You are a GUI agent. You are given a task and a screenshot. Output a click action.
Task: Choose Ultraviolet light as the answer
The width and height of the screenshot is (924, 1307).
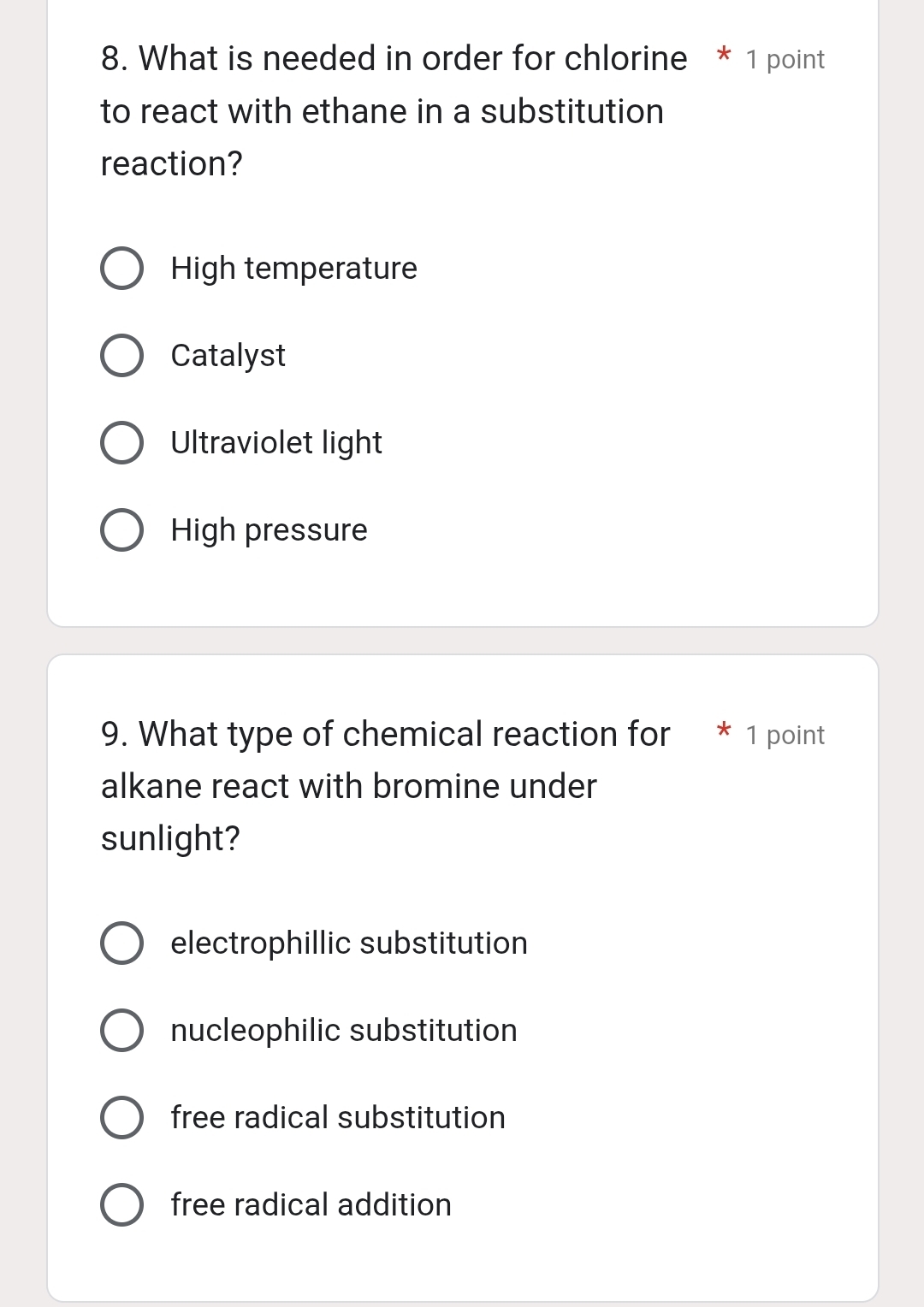click(121, 443)
